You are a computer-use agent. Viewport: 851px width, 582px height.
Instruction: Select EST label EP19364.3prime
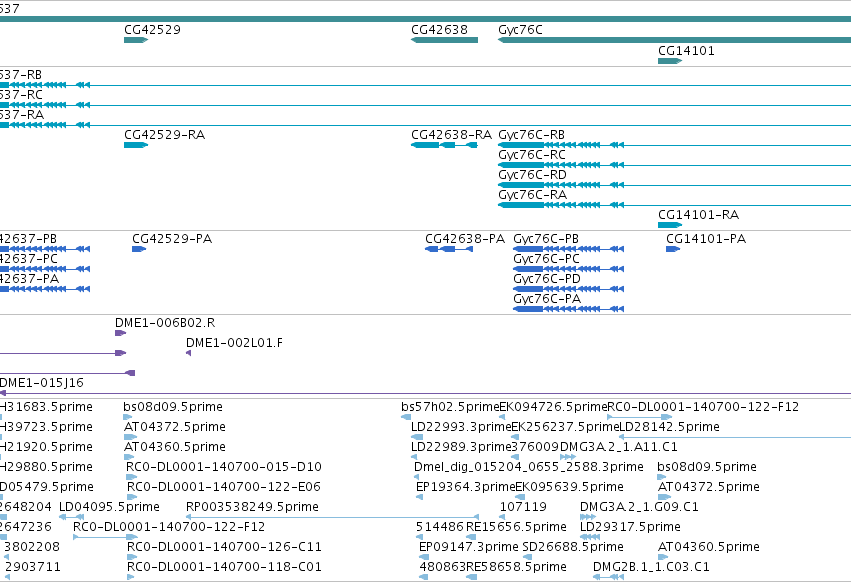[465, 488]
